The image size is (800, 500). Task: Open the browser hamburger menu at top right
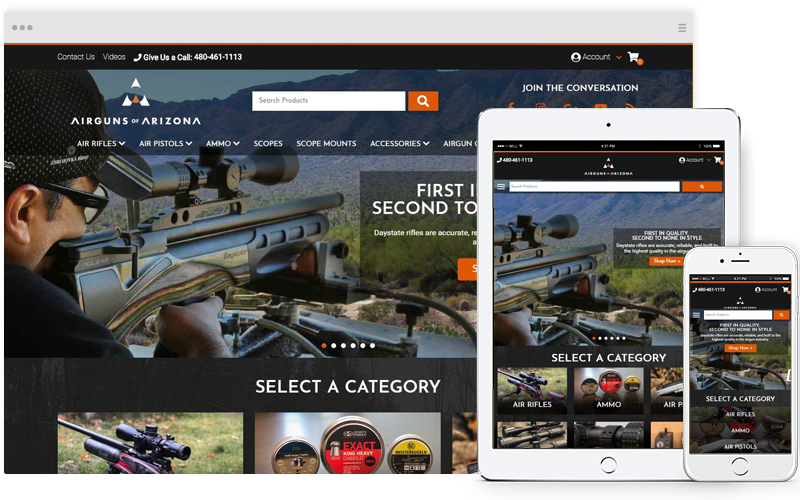pos(682,27)
